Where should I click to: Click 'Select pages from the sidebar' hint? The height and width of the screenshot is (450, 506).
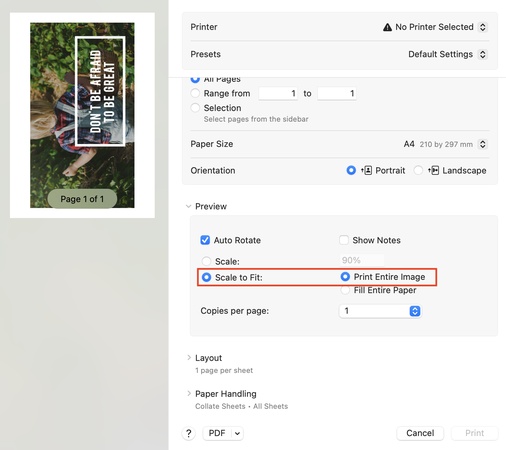256,119
